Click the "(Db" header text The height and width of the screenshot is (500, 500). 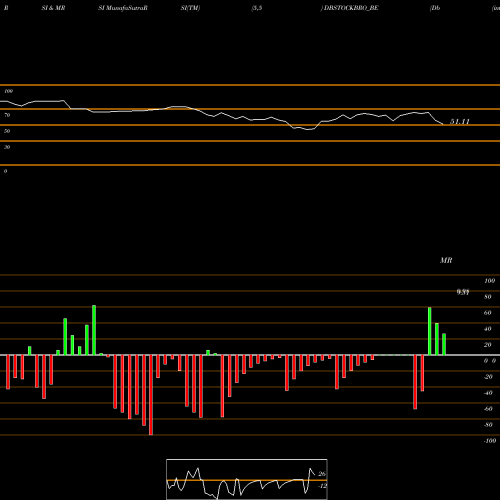435,8
